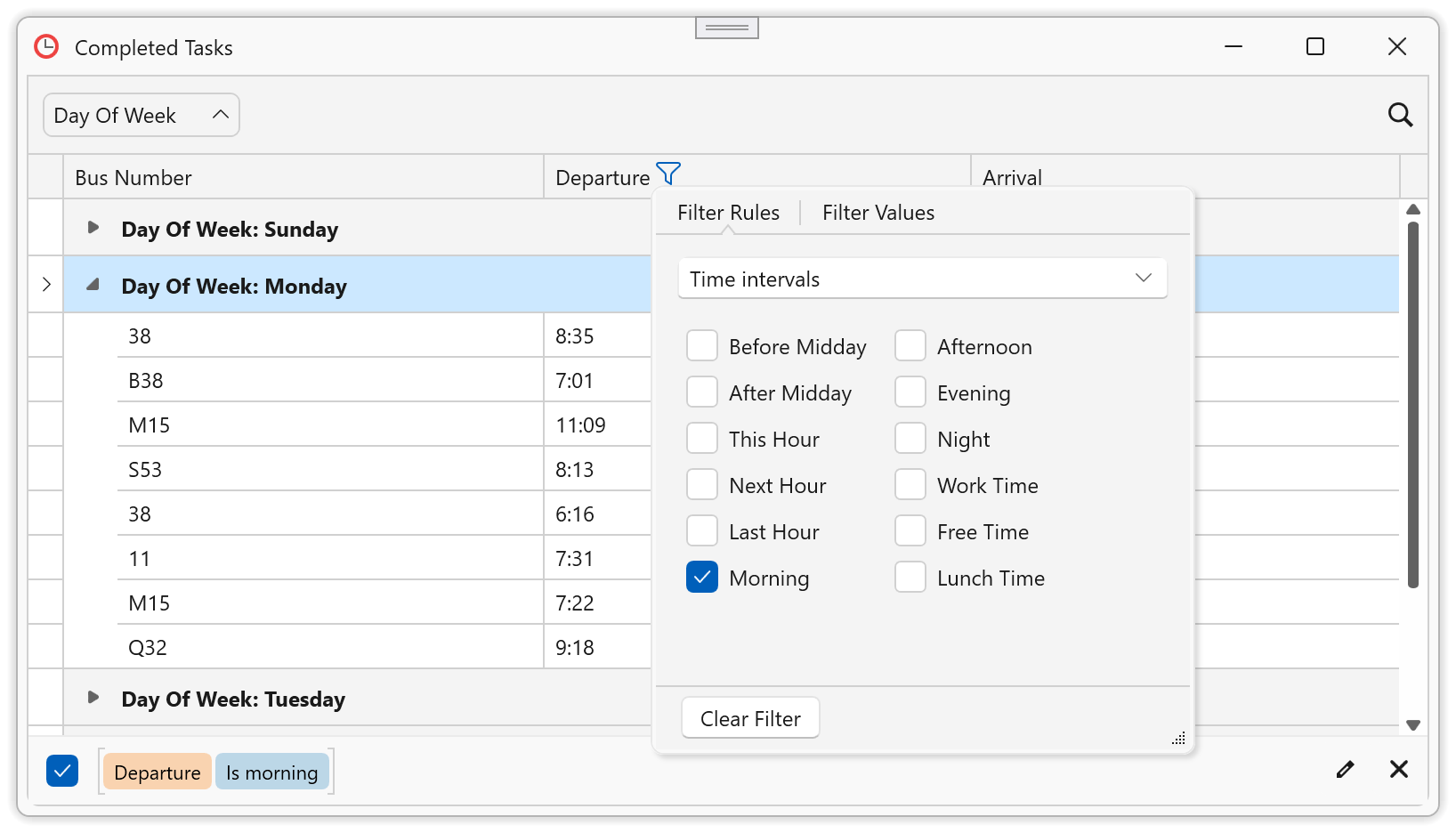This screenshot has width=1456, height=833.
Task: Collapse the Day Of Week: Monday group
Action: coord(93,285)
